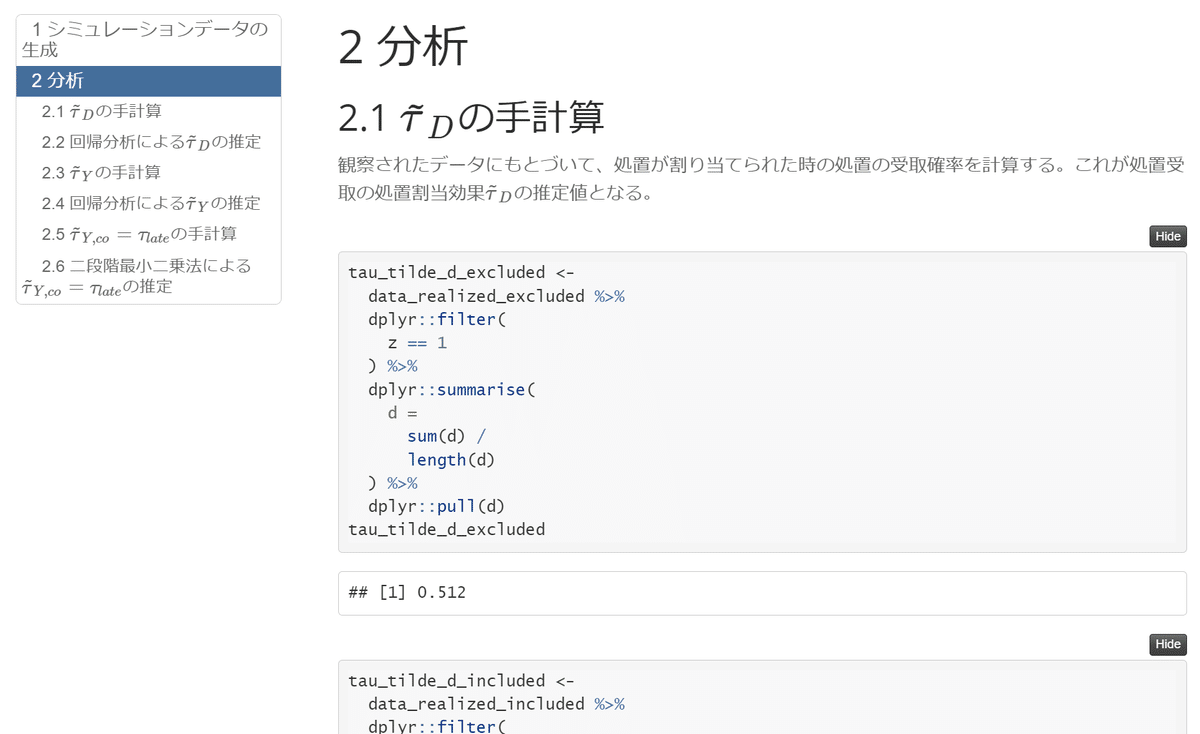Go to section 2.6 二段階最小二乗法による推定
This screenshot has height=734, width=1200.
[x=148, y=277]
